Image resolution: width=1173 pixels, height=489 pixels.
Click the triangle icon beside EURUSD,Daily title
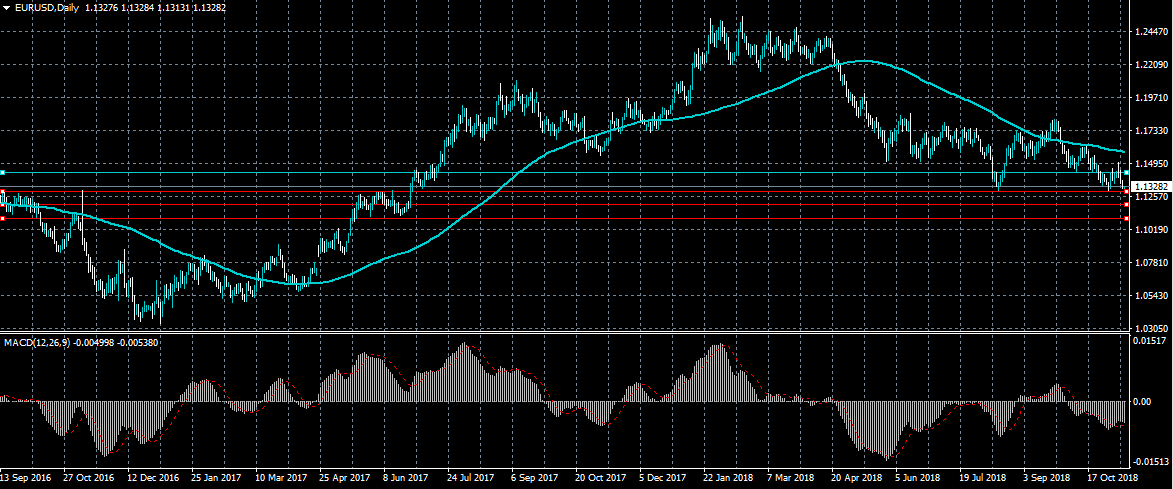(6, 7)
